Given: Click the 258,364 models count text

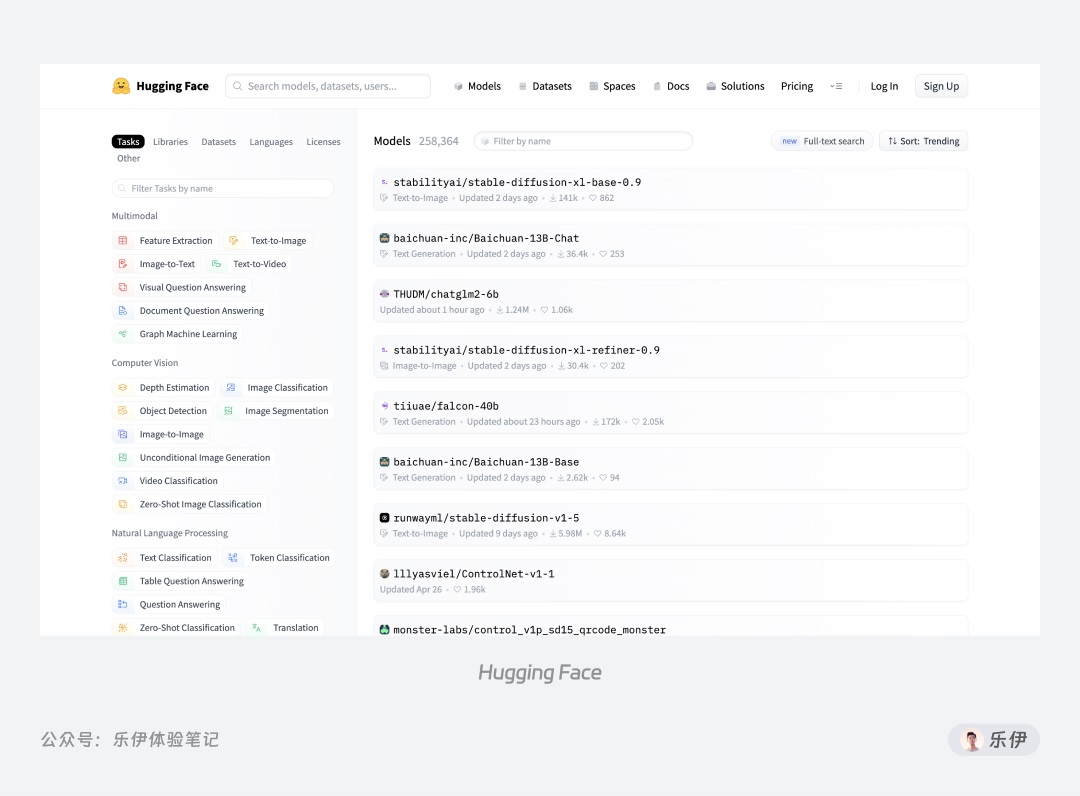Looking at the screenshot, I should [x=439, y=141].
